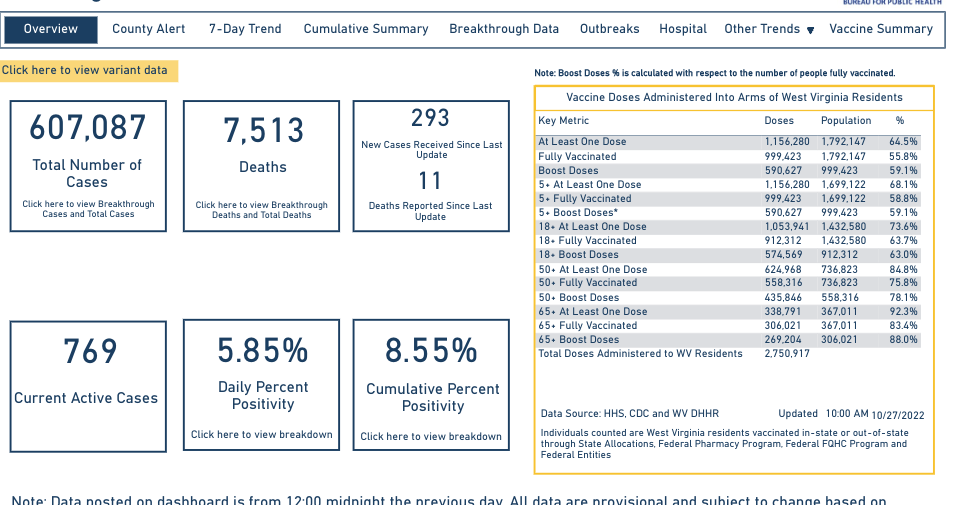Select the 65+ Boost Doses table row
Image resolution: width=962 pixels, height=505 pixels.
(728, 340)
